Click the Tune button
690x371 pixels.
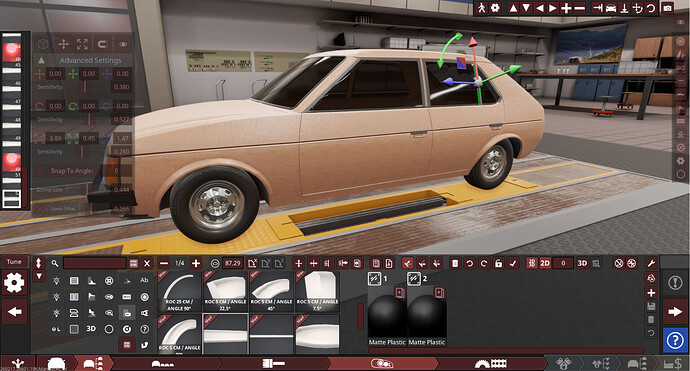click(14, 262)
